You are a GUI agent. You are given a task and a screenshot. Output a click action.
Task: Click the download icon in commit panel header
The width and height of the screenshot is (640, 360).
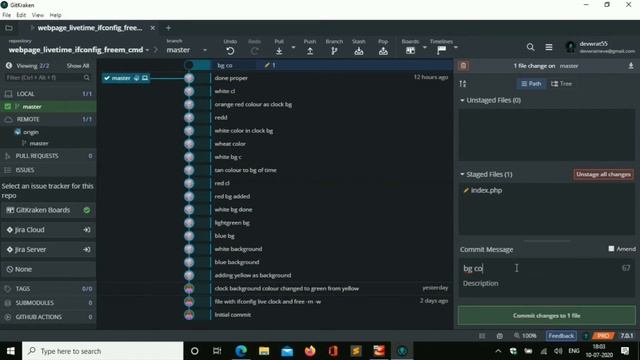pos(631,66)
